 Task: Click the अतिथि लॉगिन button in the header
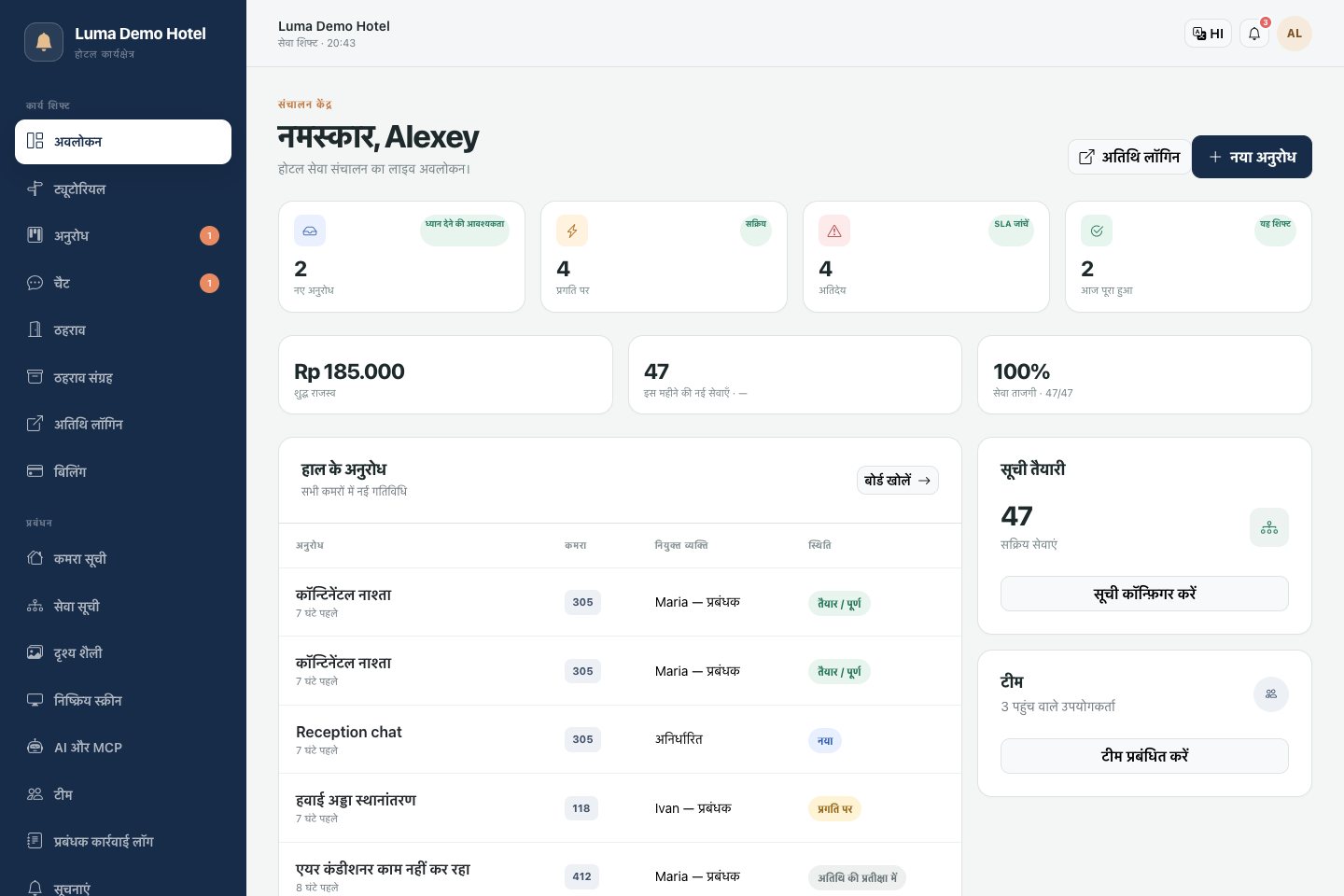pyautogui.click(x=1129, y=157)
